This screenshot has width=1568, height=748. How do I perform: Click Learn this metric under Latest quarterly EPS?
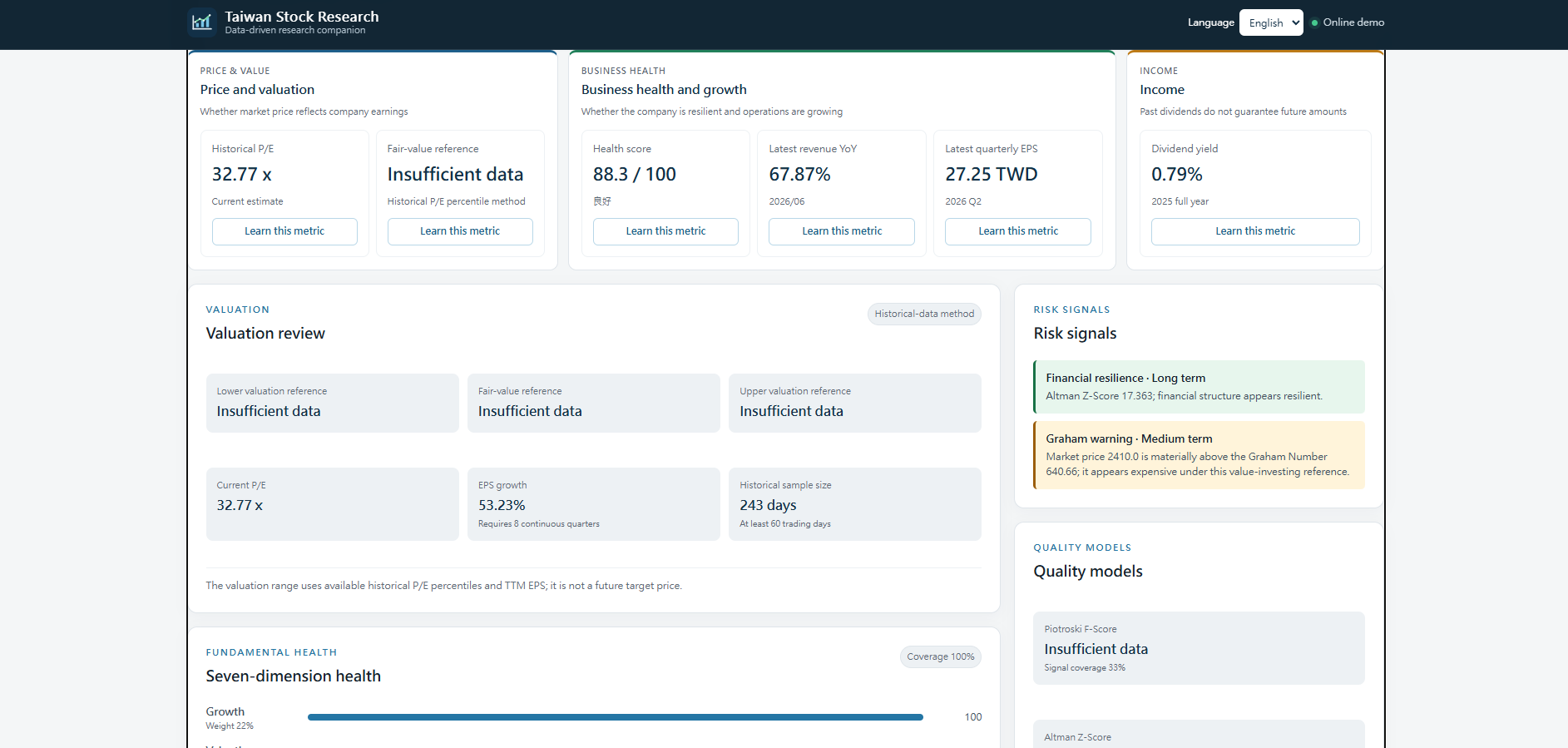1018,231
